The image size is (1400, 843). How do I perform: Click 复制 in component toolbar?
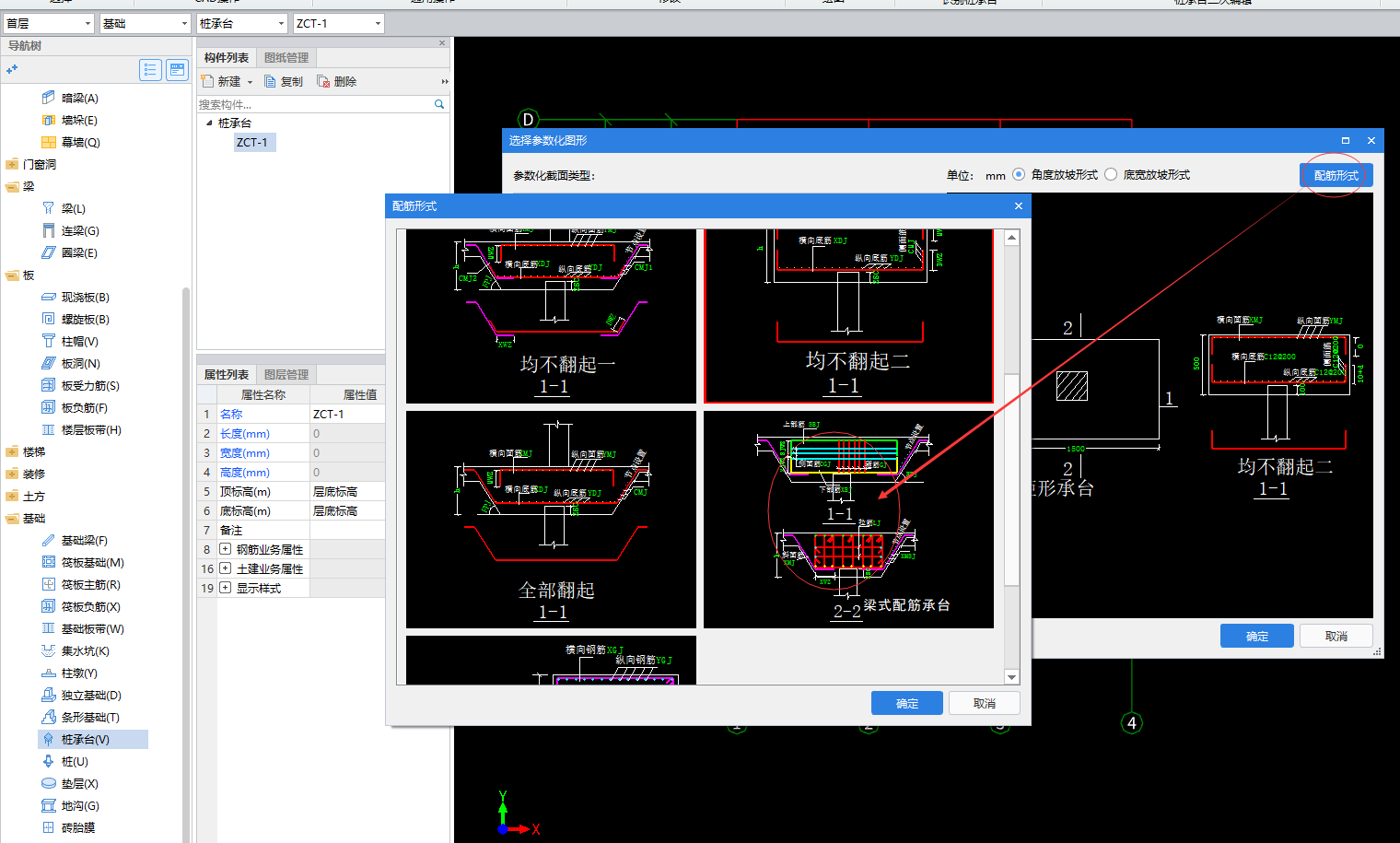coord(284,82)
